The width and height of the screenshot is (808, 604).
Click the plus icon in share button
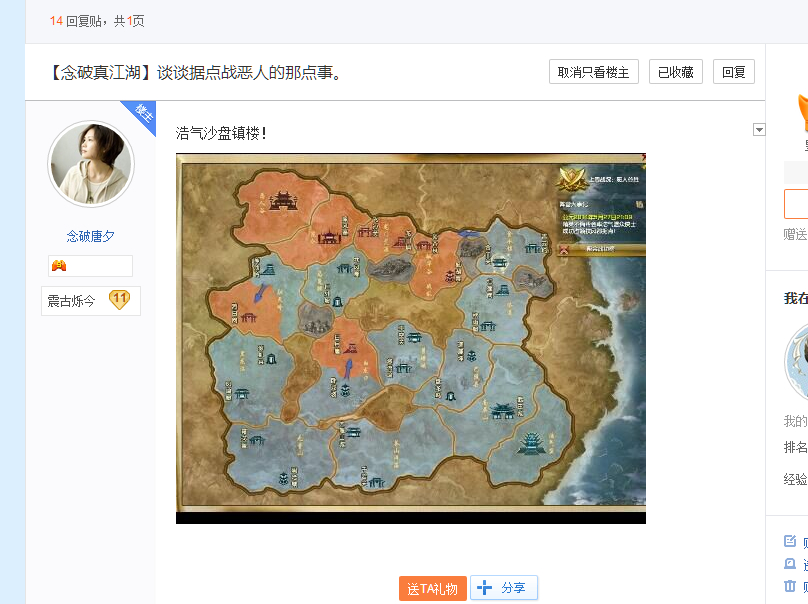484,588
